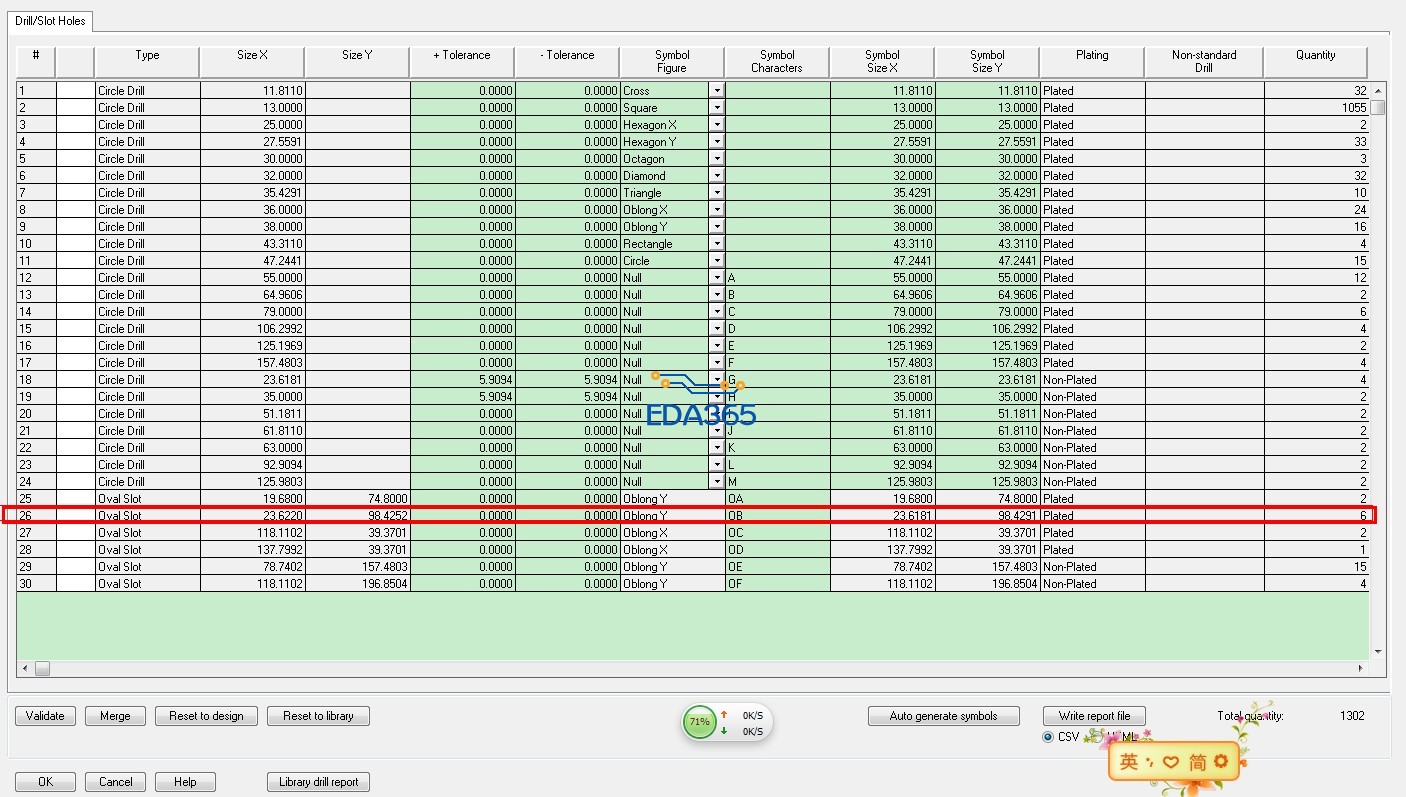The width and height of the screenshot is (1406, 797).
Task: Click the horizontal scrollbar thumb under the table
Action: point(42,668)
